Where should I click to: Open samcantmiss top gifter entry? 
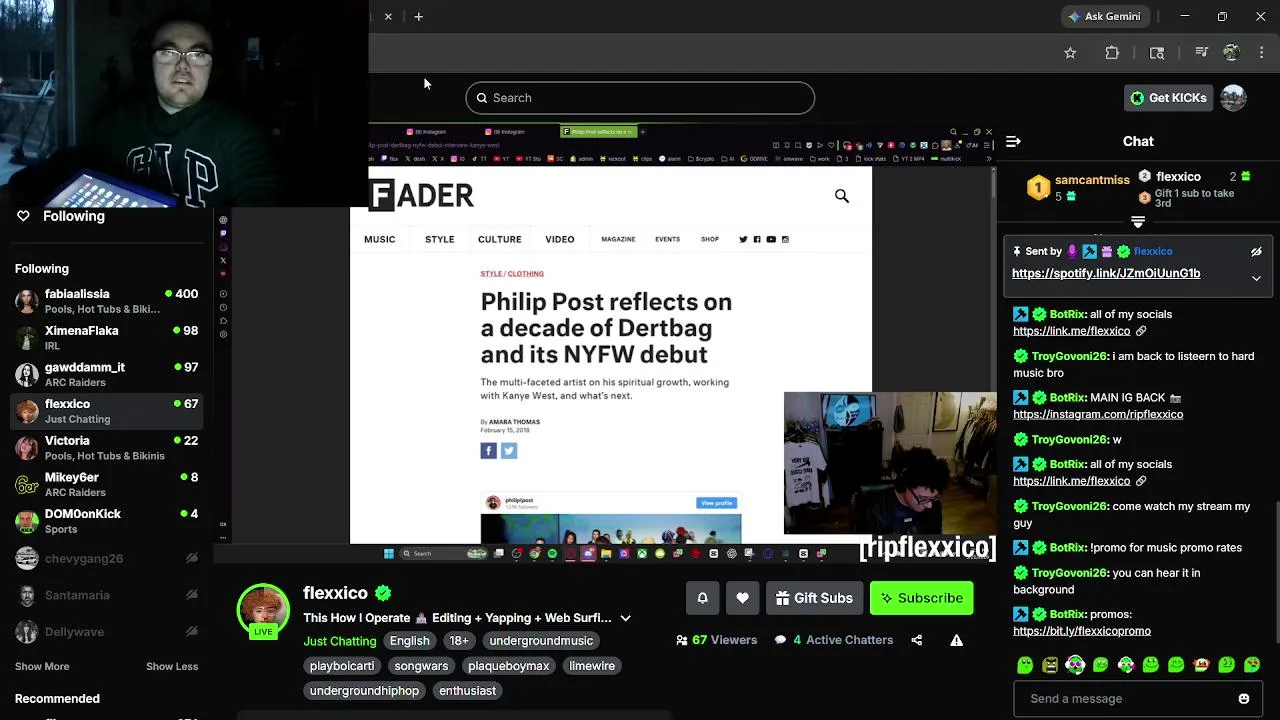click(x=1080, y=188)
